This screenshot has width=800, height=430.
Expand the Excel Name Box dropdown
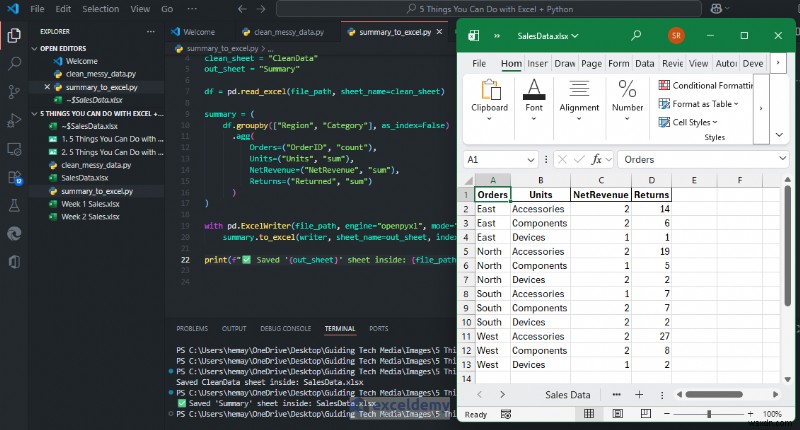pos(531,160)
